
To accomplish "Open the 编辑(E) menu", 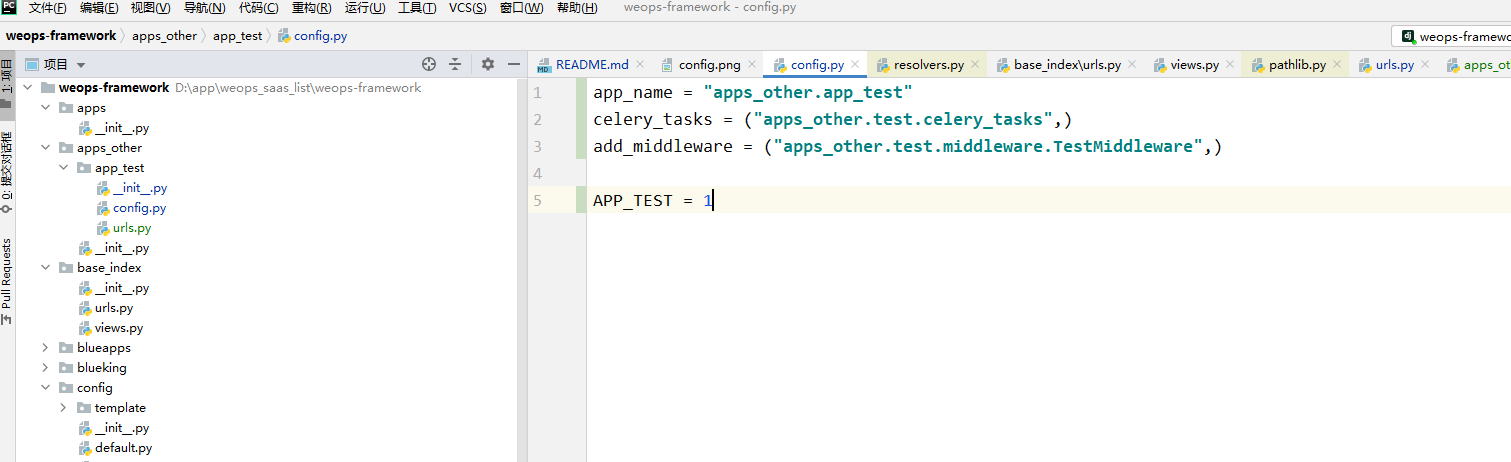I will point(99,8).
